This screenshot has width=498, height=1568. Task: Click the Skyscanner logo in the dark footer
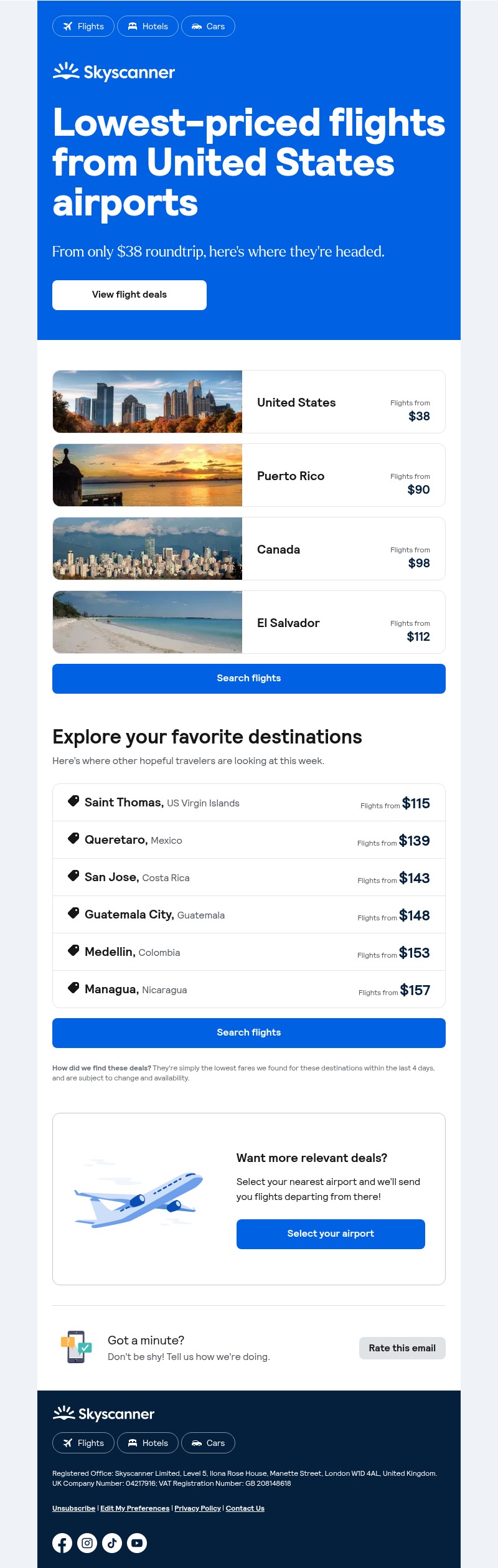[103, 1414]
